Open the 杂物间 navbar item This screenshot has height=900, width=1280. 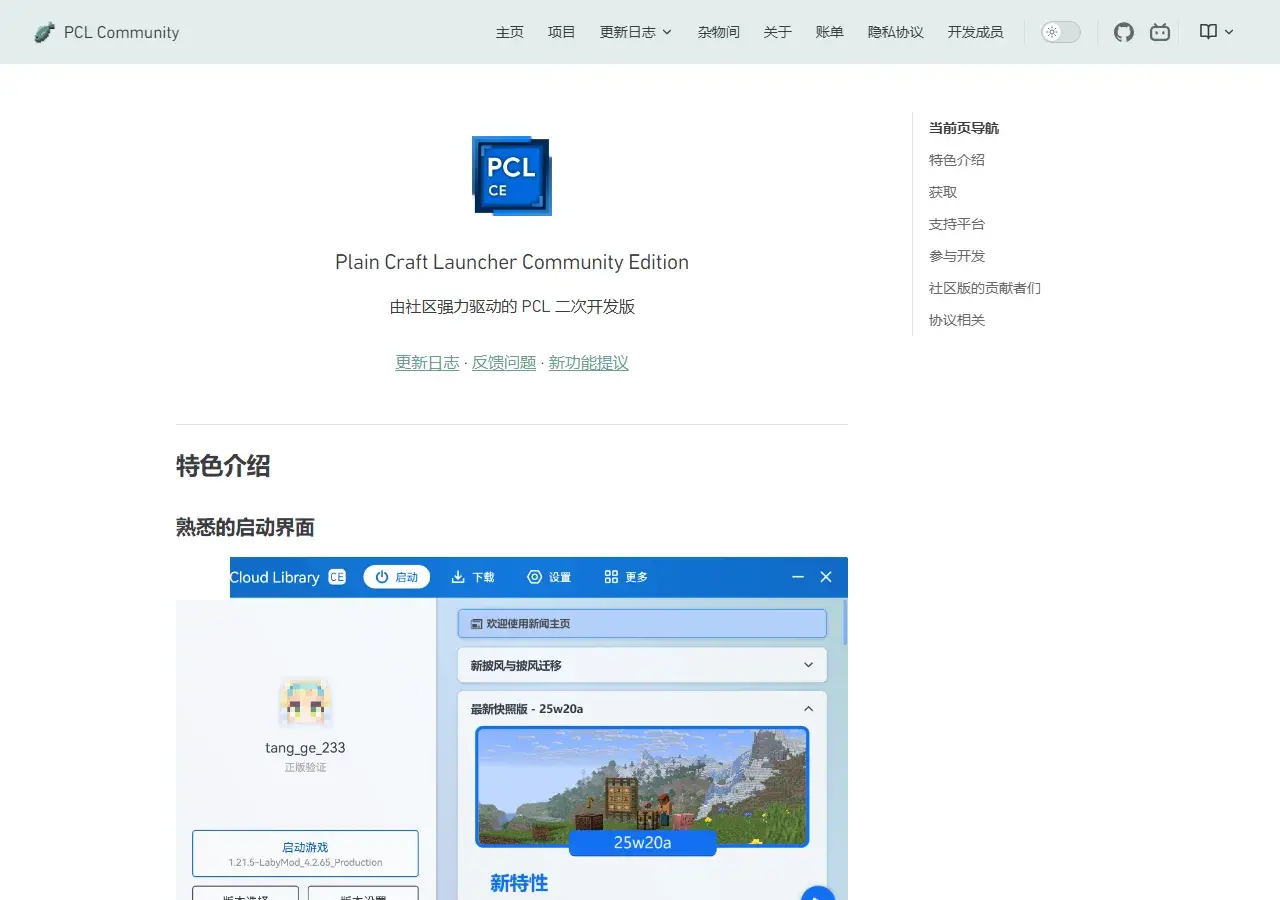[x=719, y=32]
